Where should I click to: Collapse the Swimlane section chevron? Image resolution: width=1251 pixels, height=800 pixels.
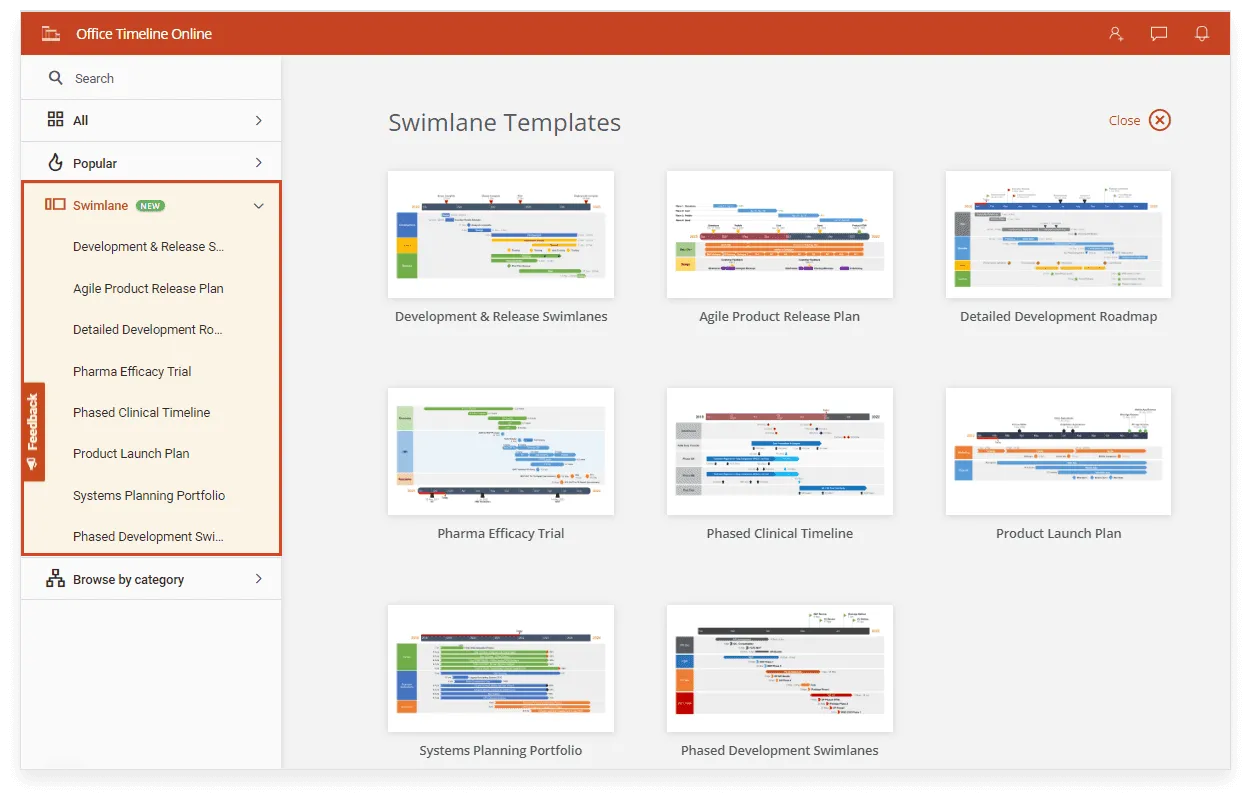(x=259, y=206)
